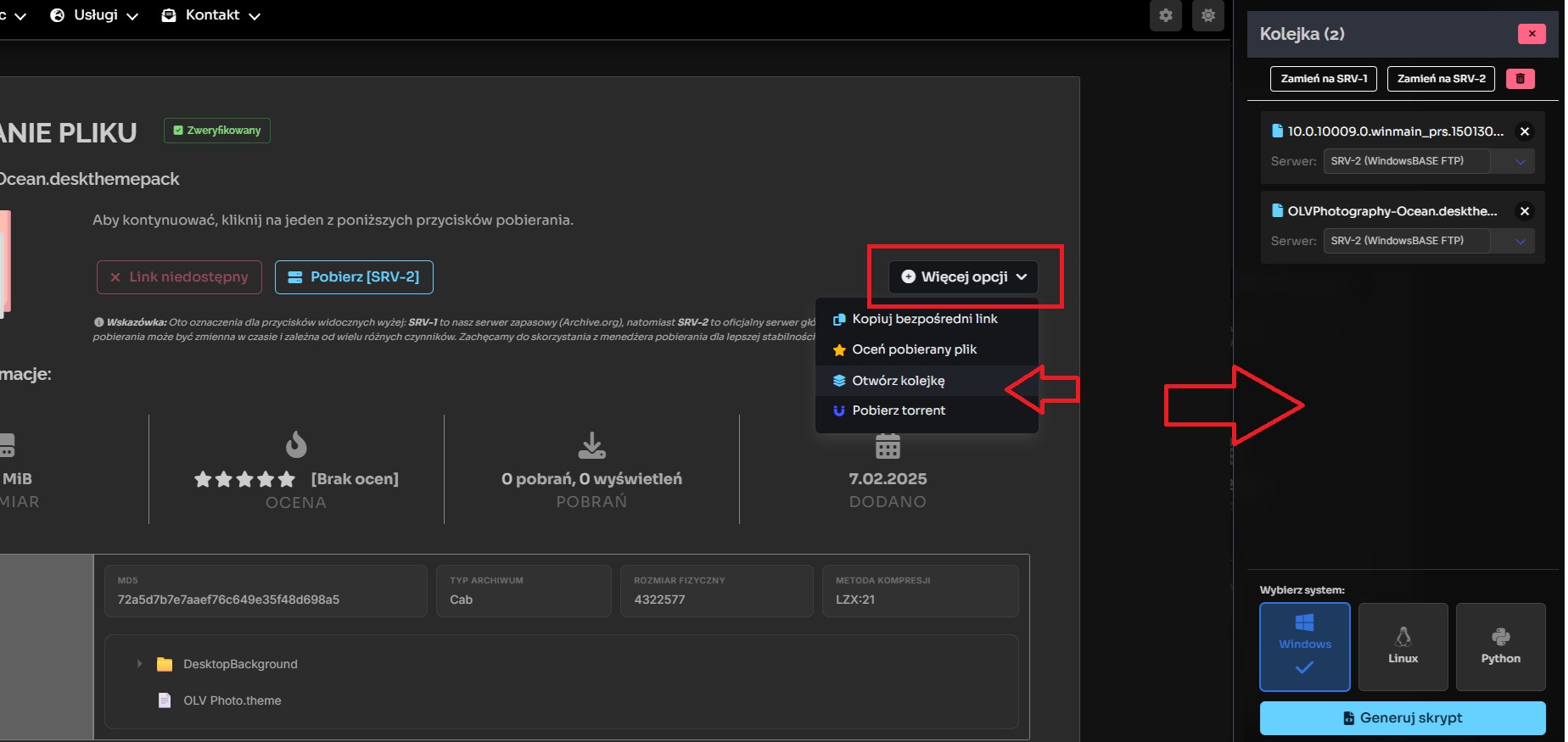Open server dropdown for first queued file

(1428, 161)
